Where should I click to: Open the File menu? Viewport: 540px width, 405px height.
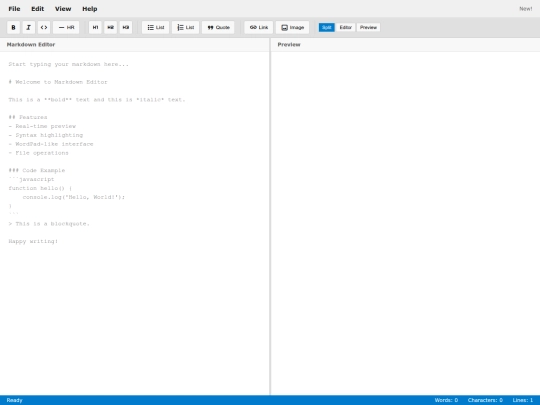tap(14, 9)
